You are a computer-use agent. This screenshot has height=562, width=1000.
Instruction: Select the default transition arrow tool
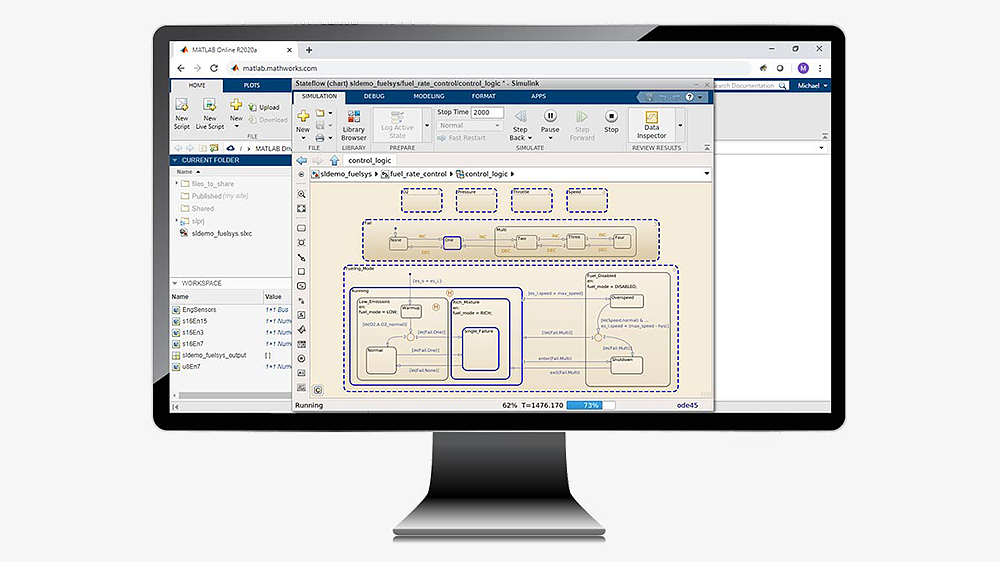[302, 257]
